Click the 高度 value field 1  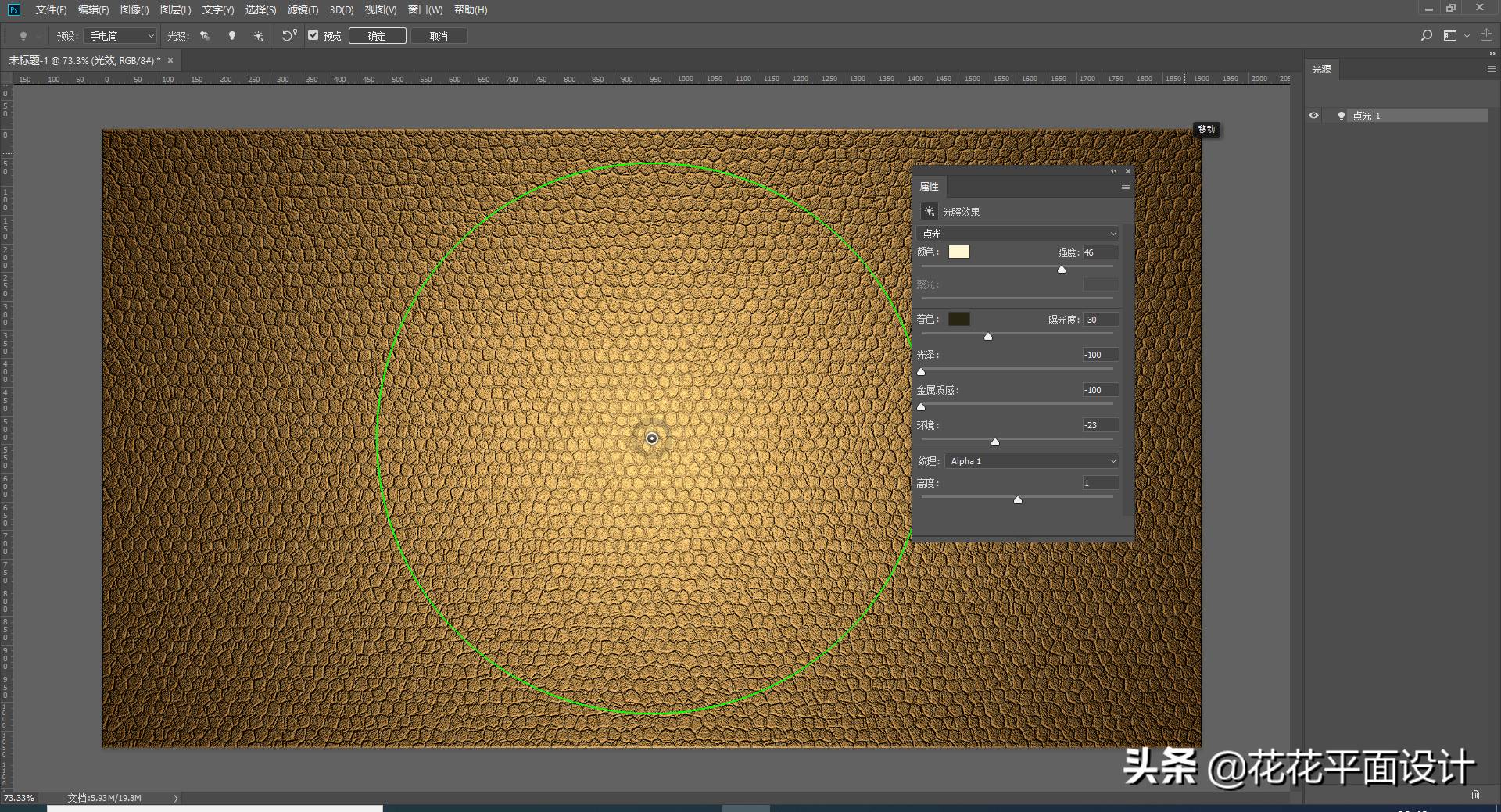click(x=1101, y=483)
